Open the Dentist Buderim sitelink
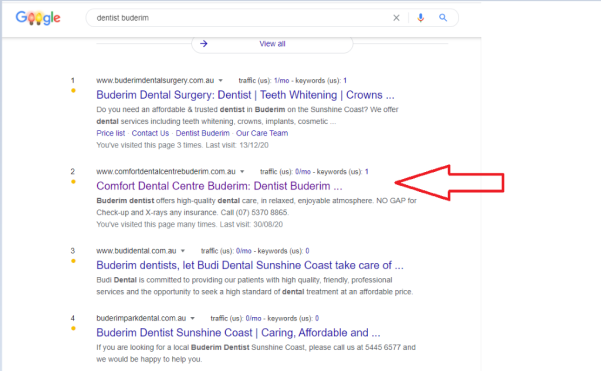The height and width of the screenshot is (371, 602). 202,133
